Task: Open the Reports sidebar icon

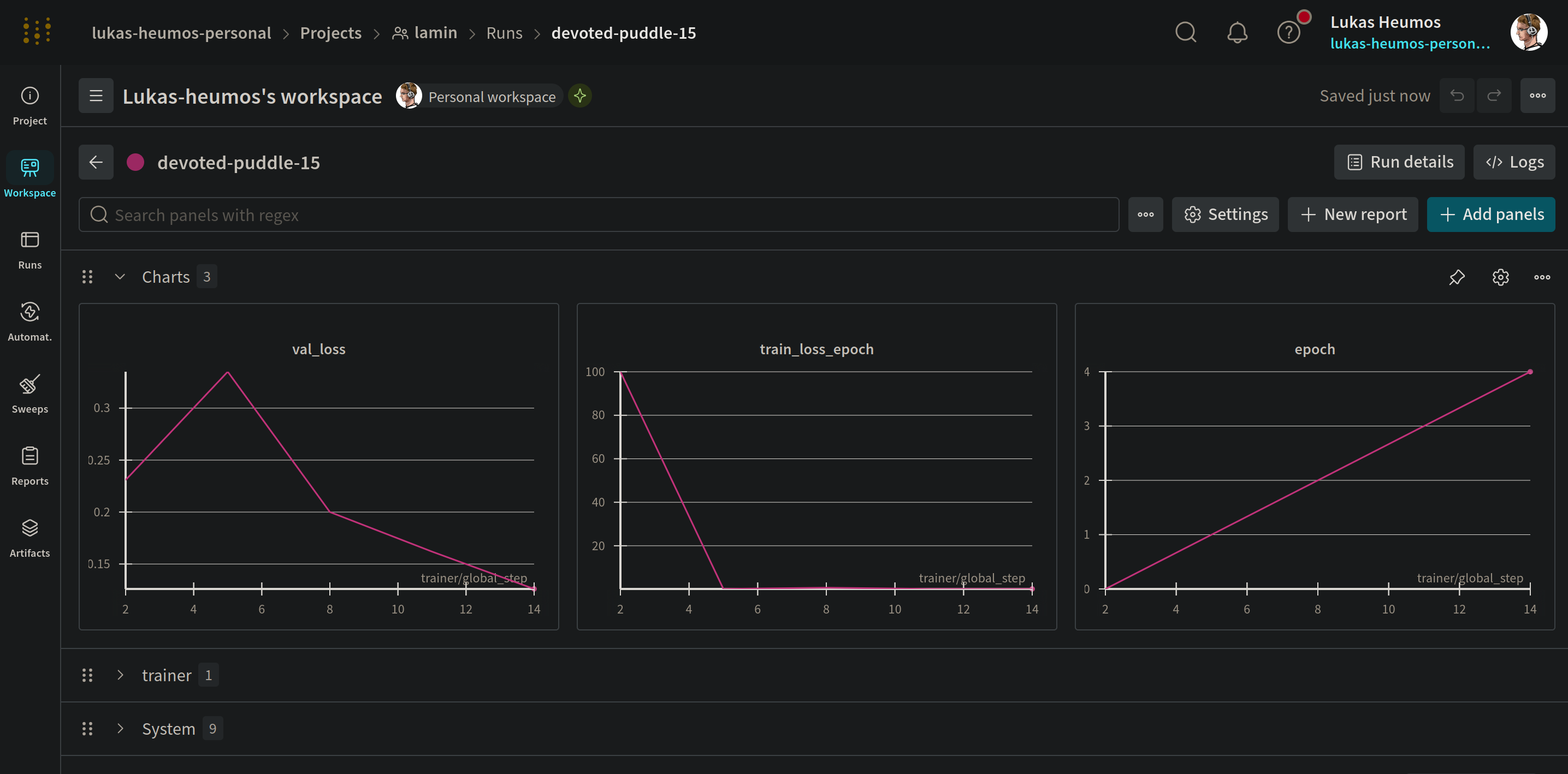Action: 29,466
